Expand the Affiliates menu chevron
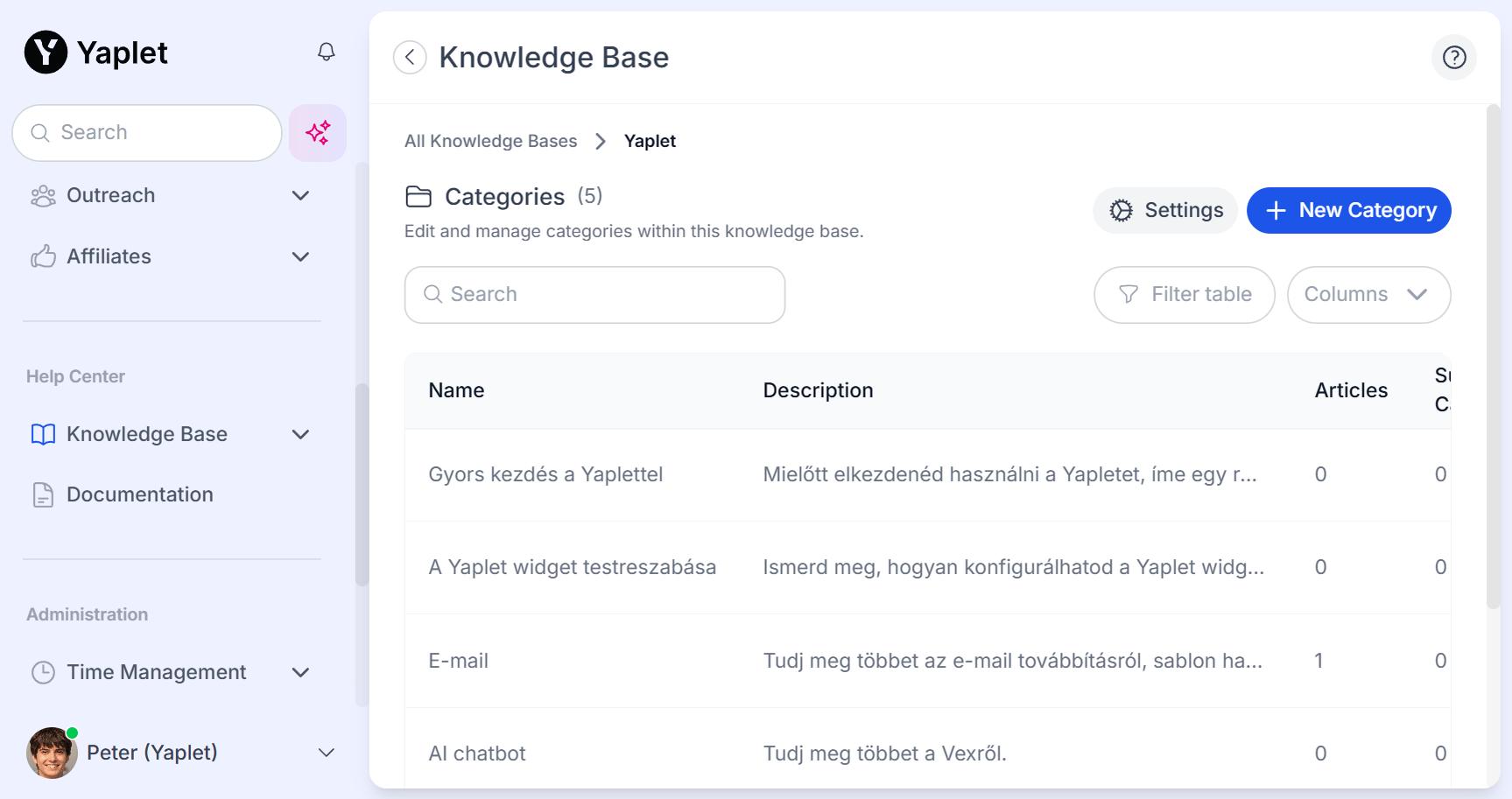 click(x=300, y=256)
